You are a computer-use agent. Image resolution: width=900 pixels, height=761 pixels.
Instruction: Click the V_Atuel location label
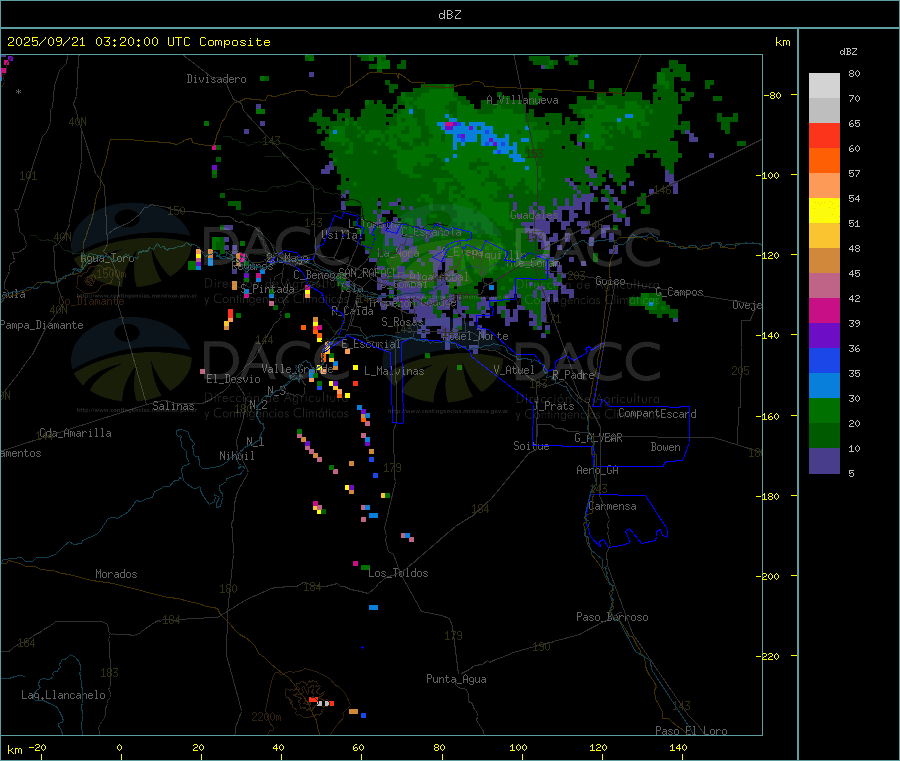[x=514, y=370]
